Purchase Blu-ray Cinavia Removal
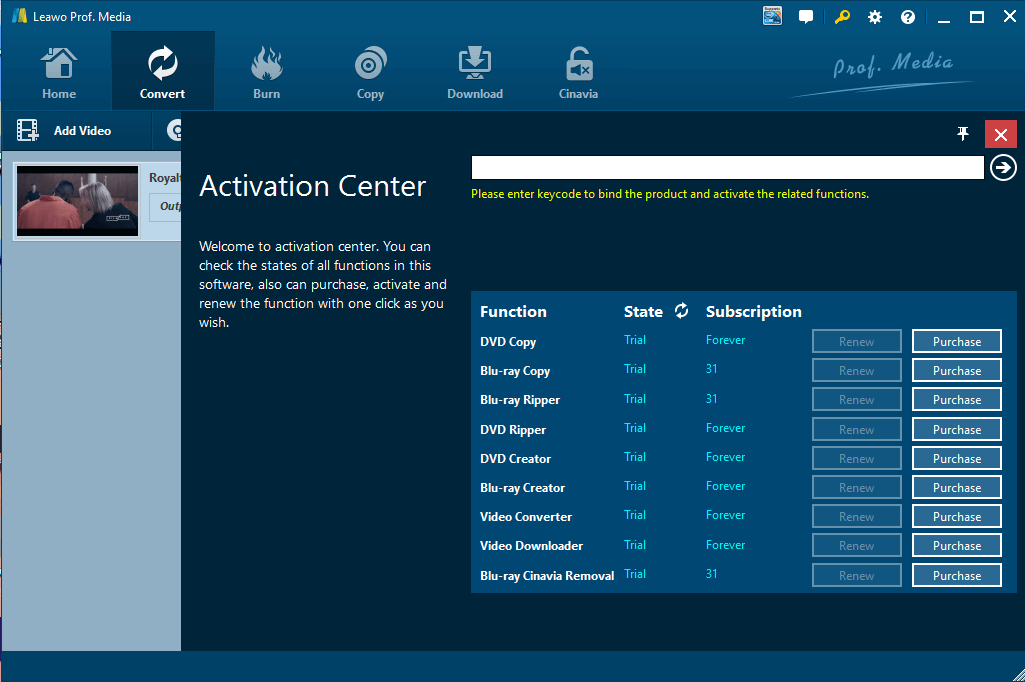The width and height of the screenshot is (1025, 682). [957, 575]
